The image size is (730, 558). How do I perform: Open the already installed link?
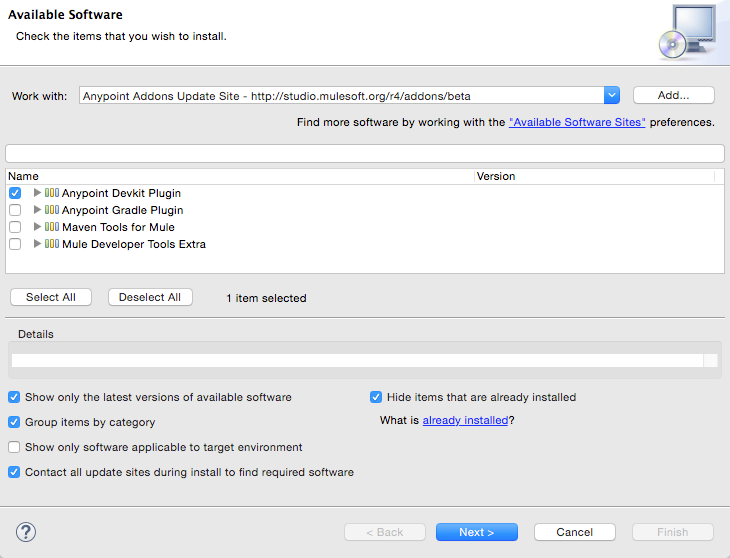click(x=465, y=420)
